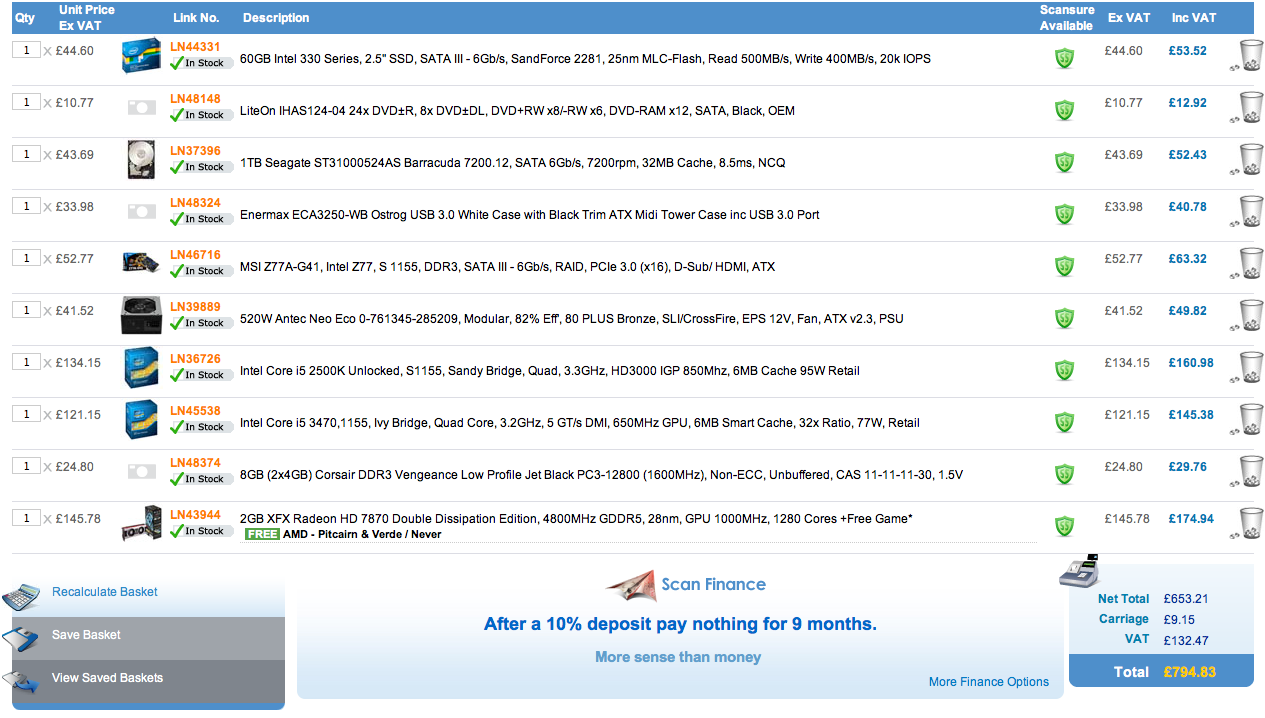Screen dimensions: 1265x718
Task: Click quantity field for Enermax case
Action: tap(26, 206)
